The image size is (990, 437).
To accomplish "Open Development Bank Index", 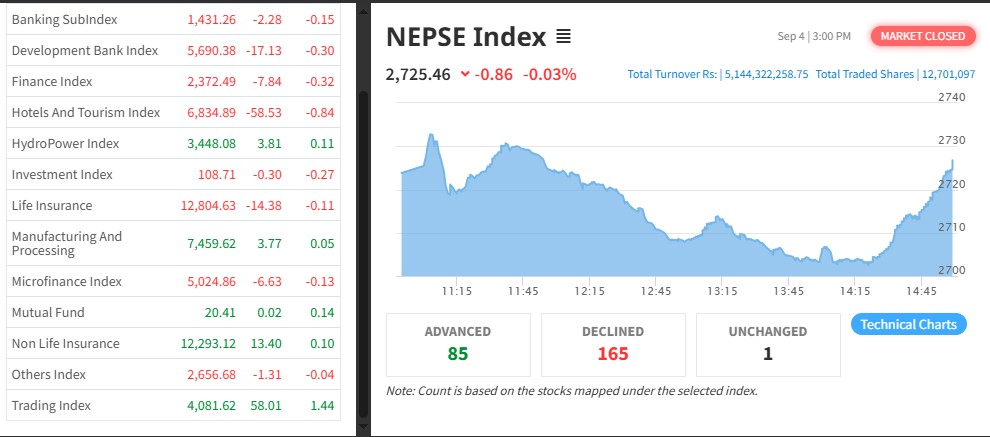I will click(x=84, y=51).
